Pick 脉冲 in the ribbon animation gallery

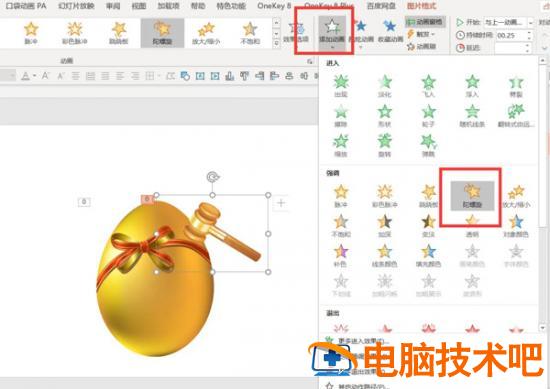click(31, 33)
